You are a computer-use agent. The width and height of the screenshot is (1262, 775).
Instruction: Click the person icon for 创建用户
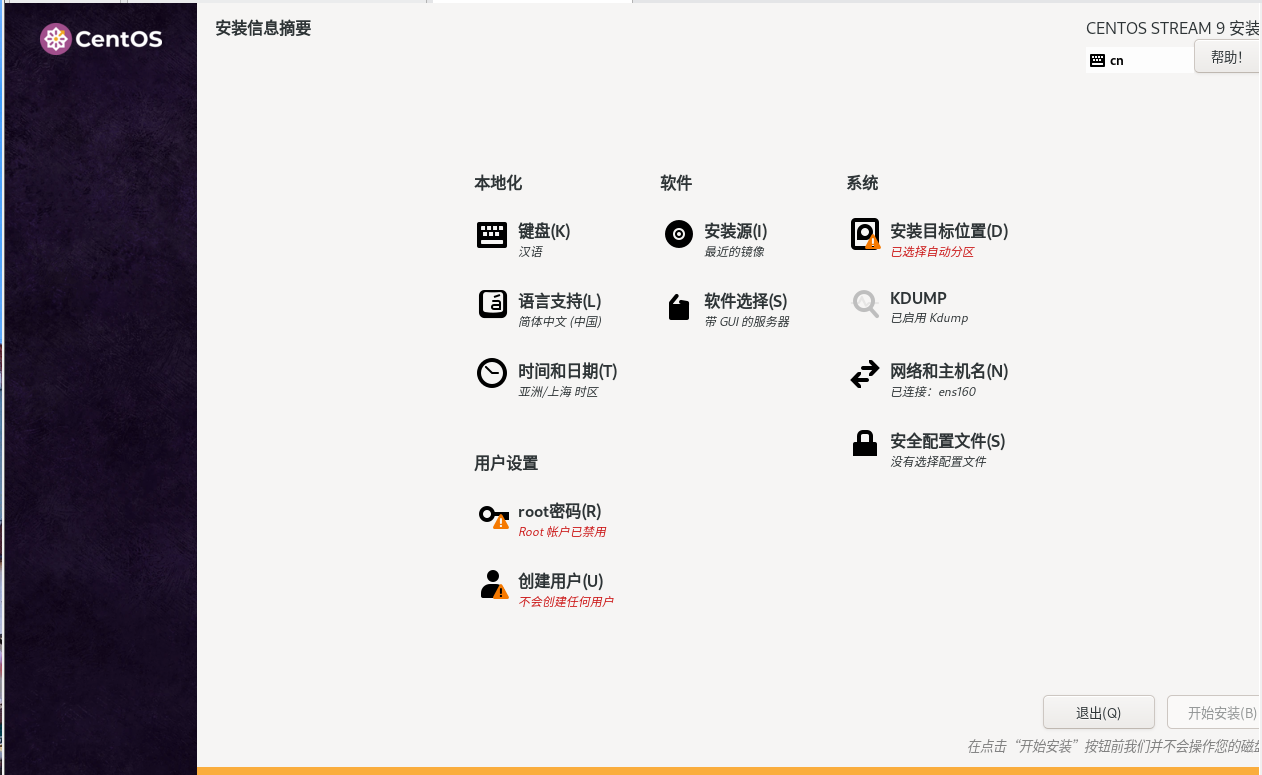pos(494,585)
